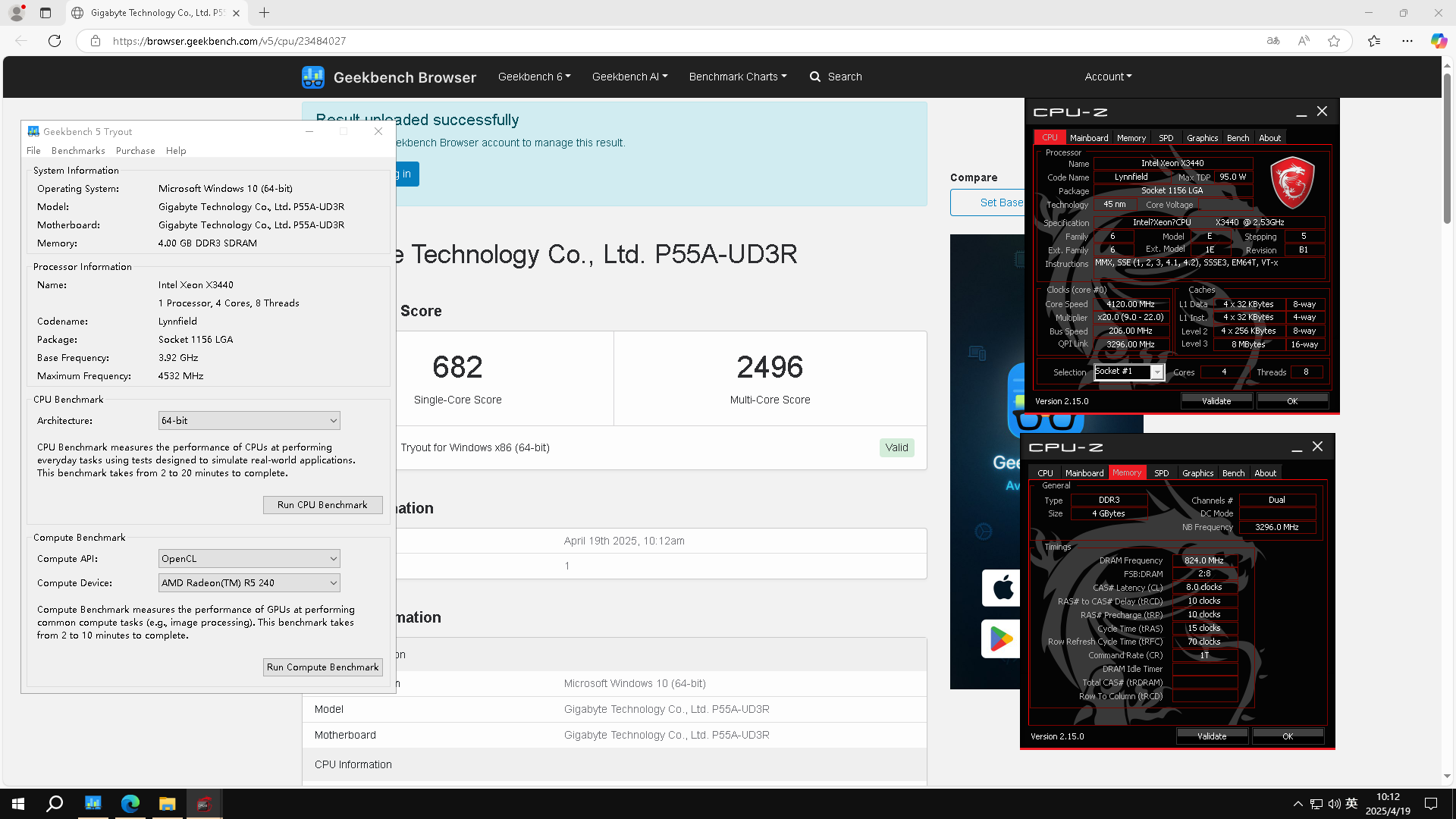Open the Purchase menu in Geekbench 5

[x=135, y=151]
